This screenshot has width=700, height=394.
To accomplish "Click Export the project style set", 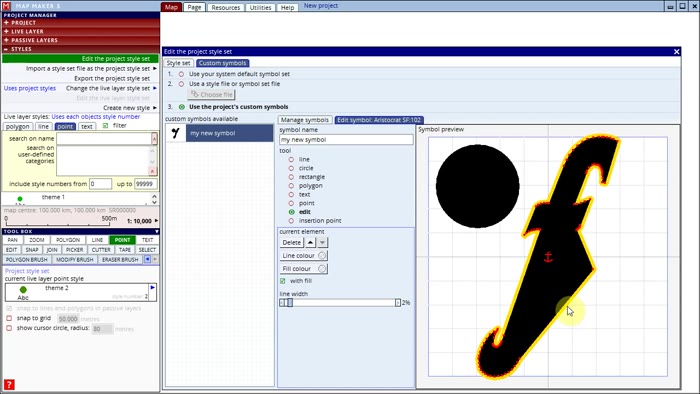I will pos(112,79).
